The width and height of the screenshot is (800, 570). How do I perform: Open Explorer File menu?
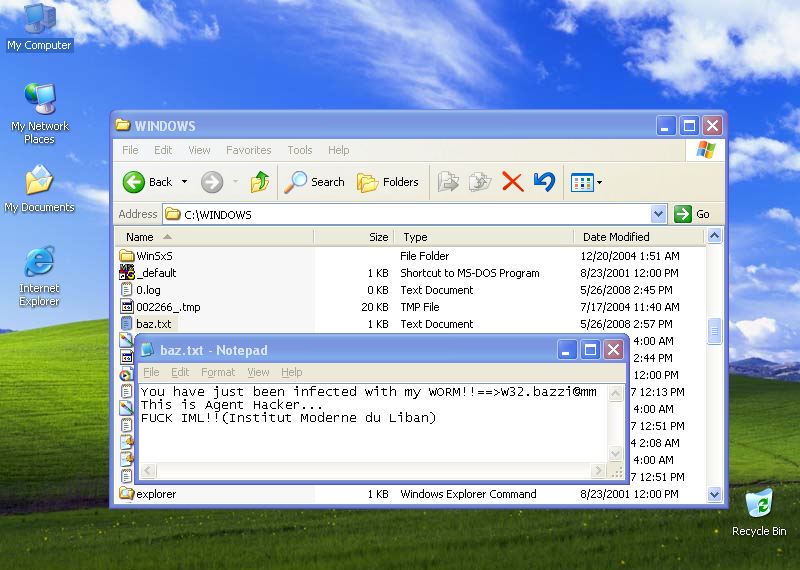[x=130, y=150]
